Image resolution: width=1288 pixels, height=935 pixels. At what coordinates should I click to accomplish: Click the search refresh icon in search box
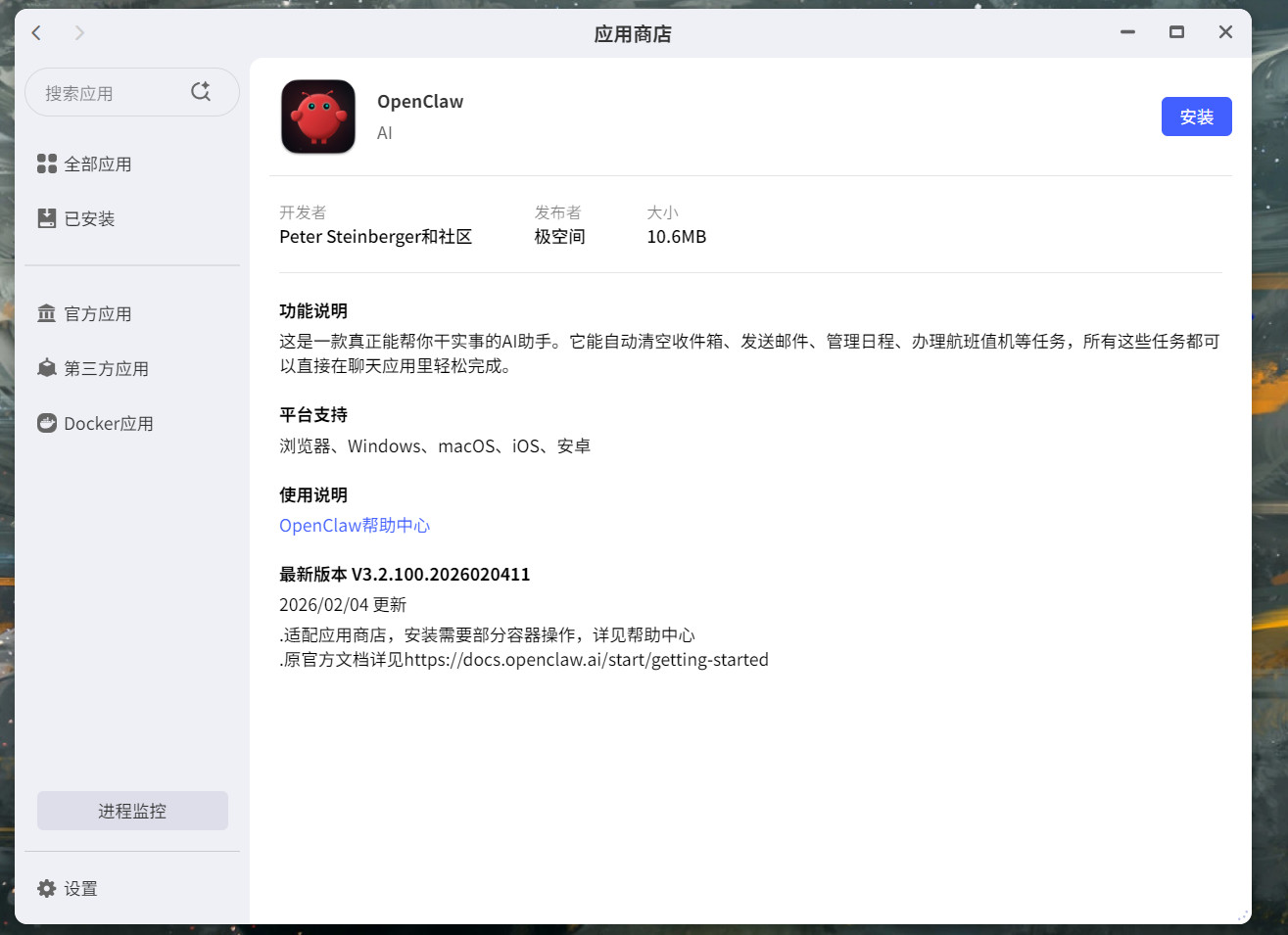click(x=201, y=91)
